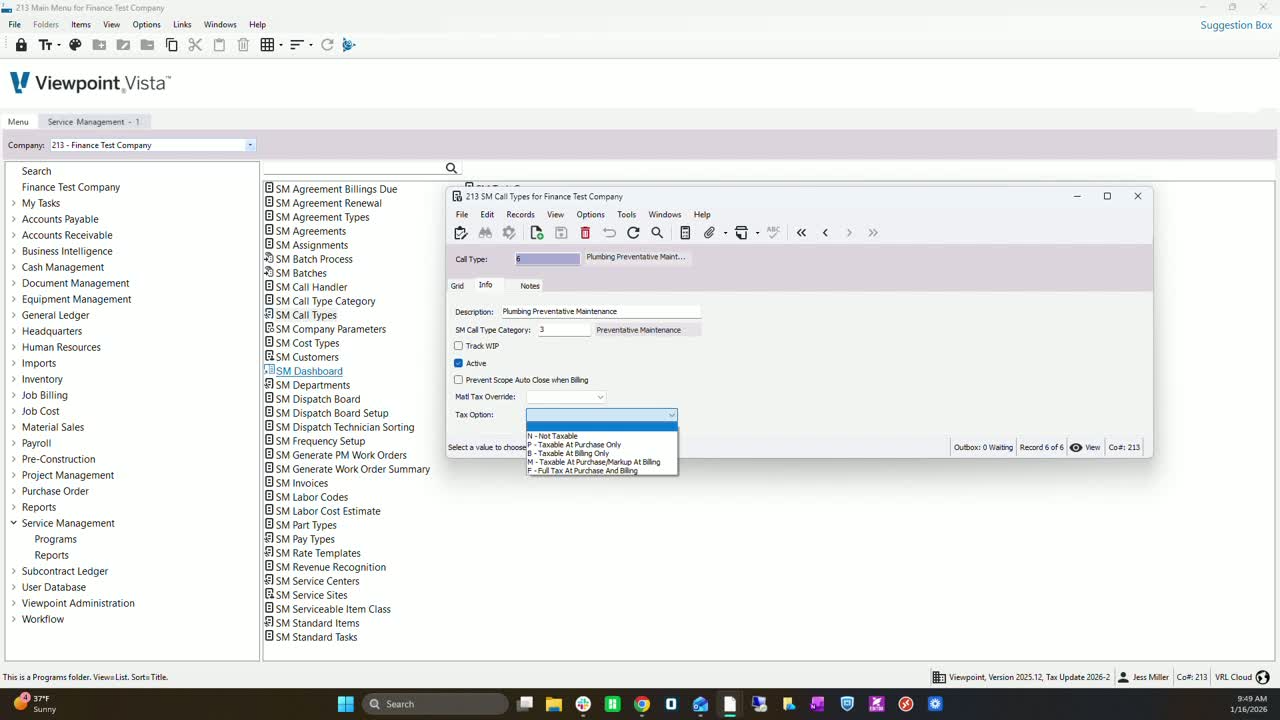This screenshot has width=1280, height=720.
Task: Click the Call Type input field
Action: (x=547, y=259)
